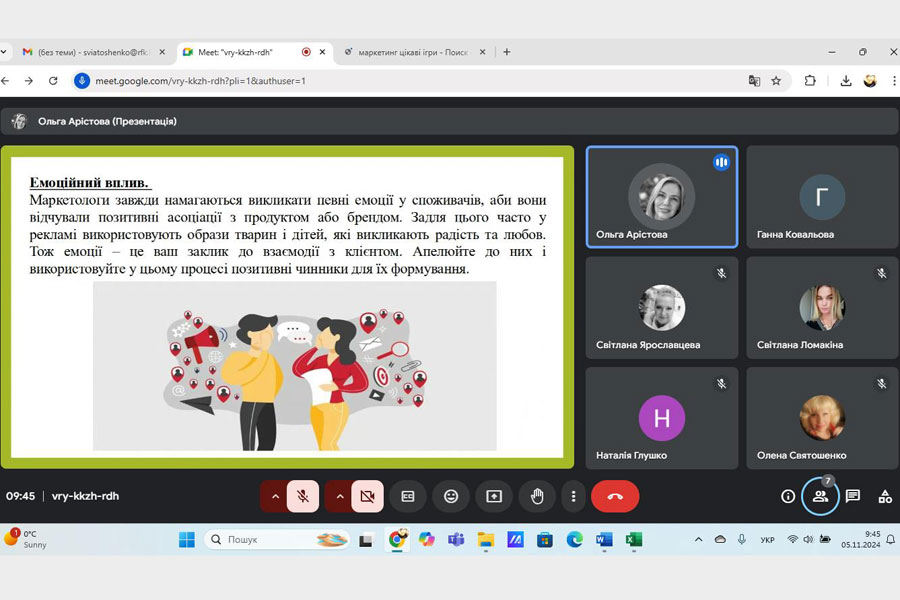Show the participants list panel
The image size is (900, 600).
(x=820, y=496)
